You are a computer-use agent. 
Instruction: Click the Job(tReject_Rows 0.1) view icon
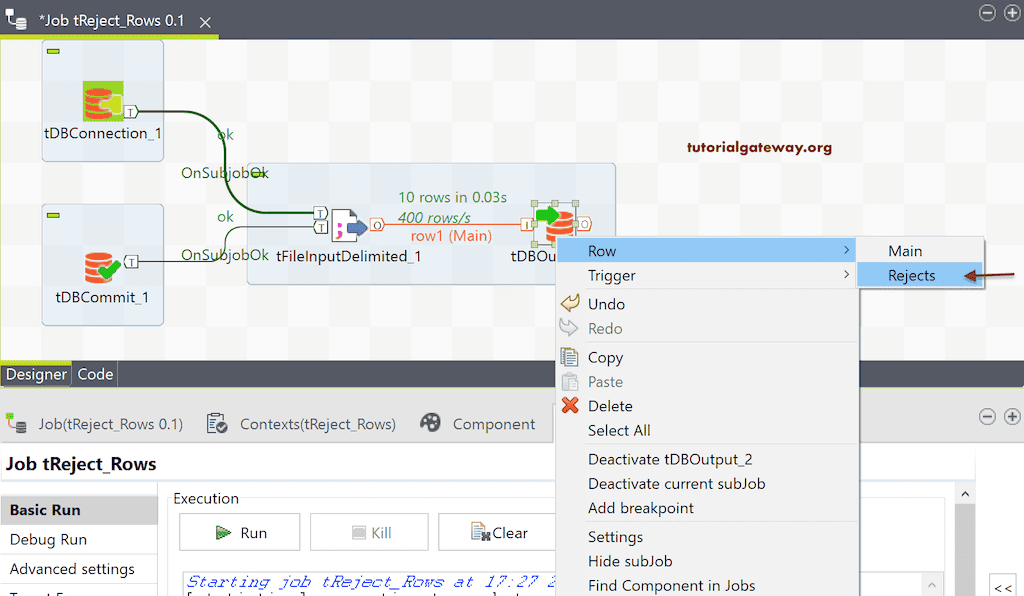[17, 423]
